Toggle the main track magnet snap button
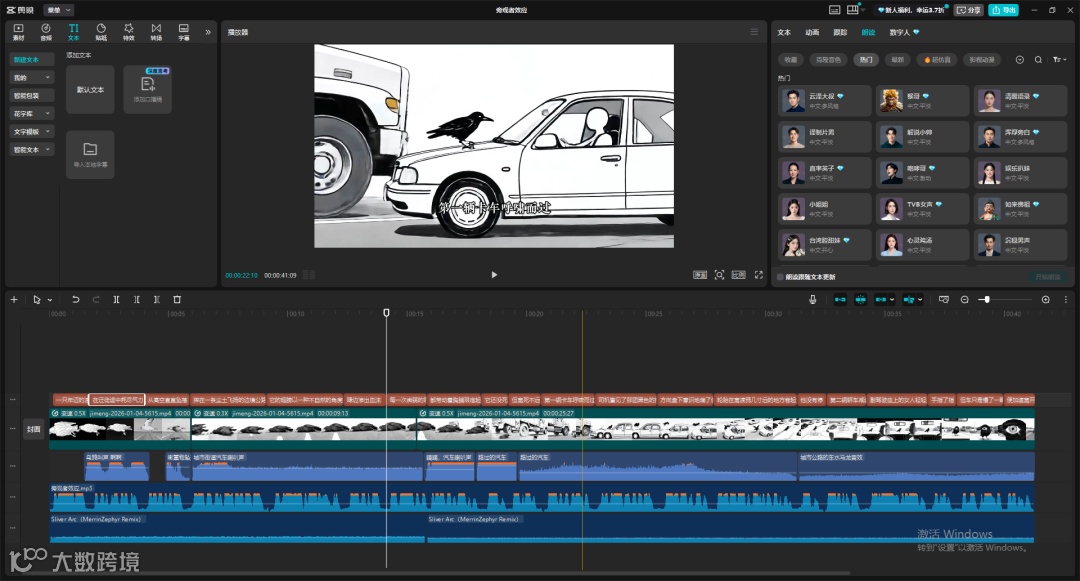Image resolution: width=1080 pixels, height=581 pixels. [x=839, y=299]
